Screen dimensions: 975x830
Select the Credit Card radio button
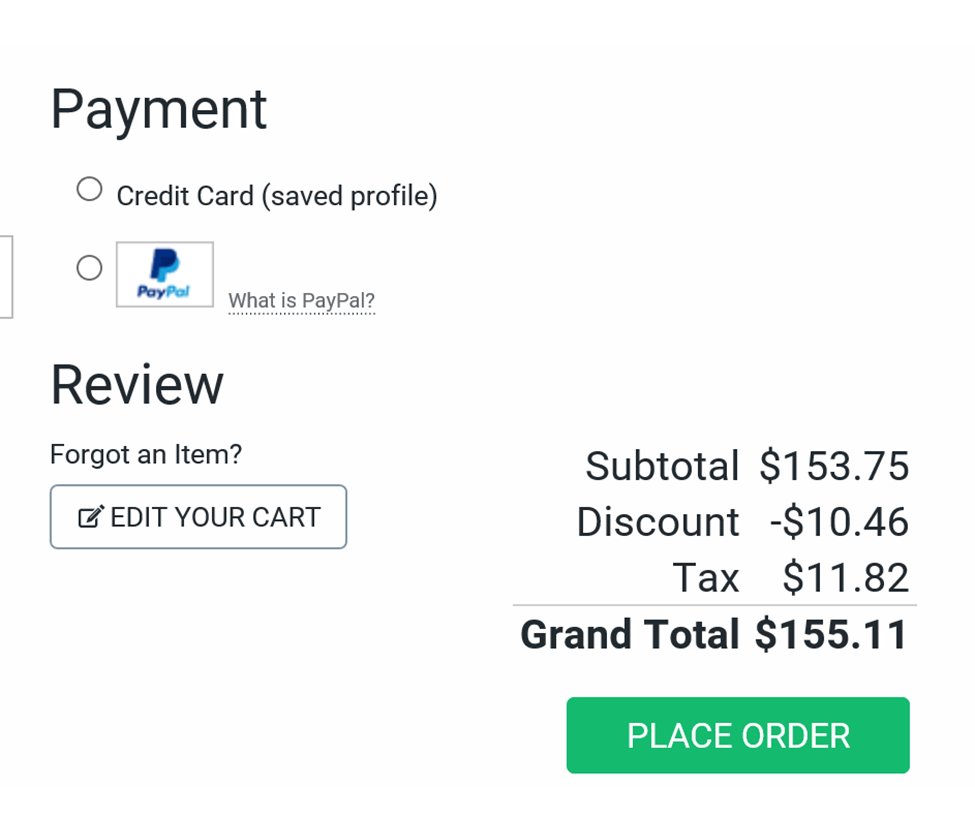point(90,189)
